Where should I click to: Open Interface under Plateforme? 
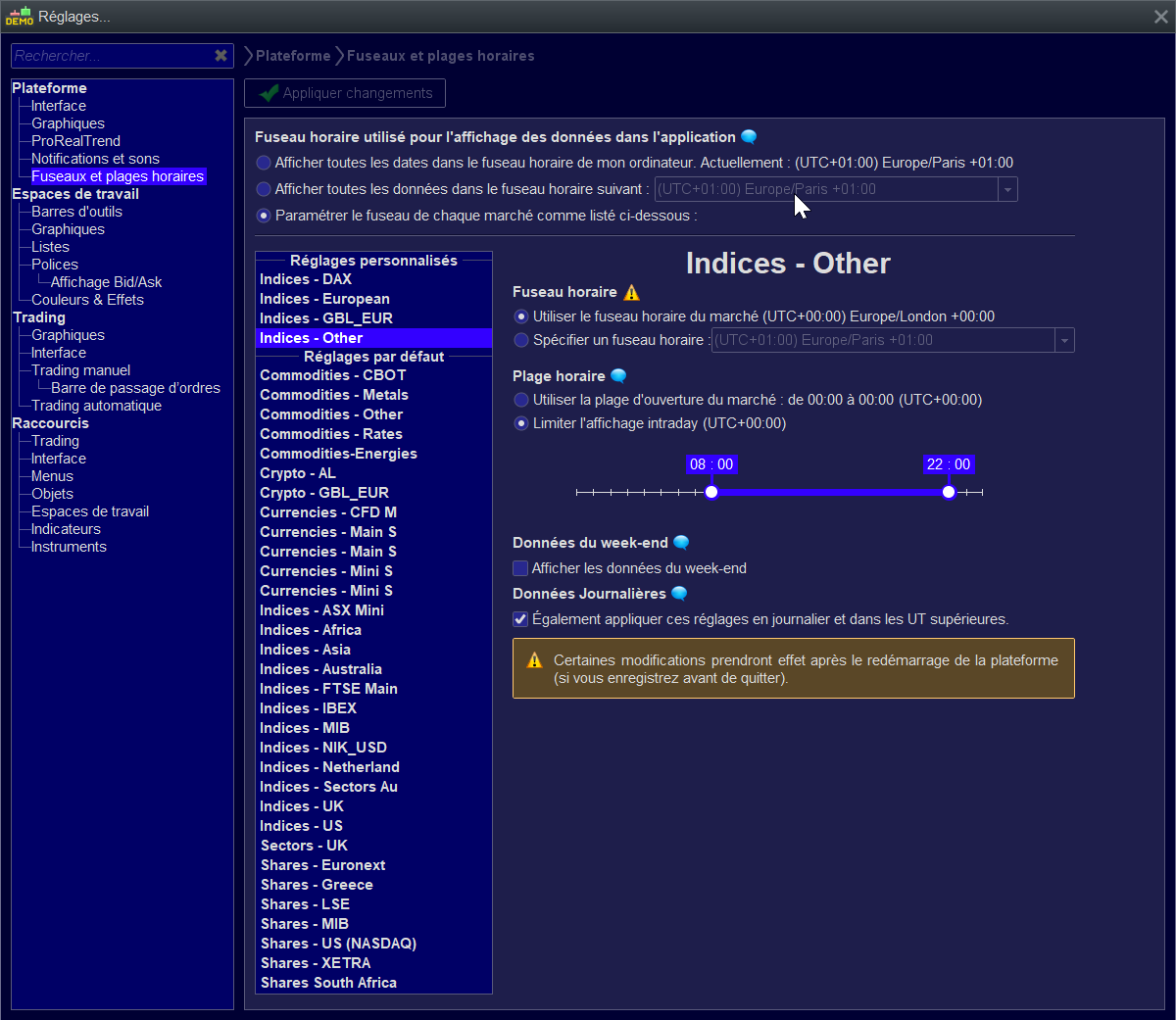tap(59, 106)
